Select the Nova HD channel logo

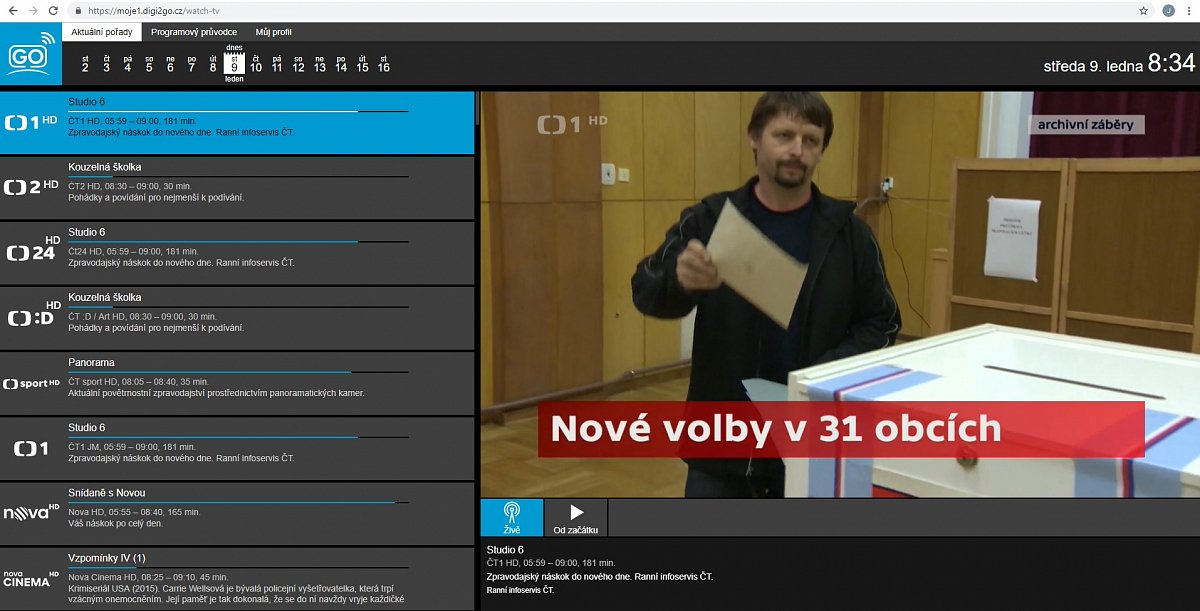tap(31, 513)
